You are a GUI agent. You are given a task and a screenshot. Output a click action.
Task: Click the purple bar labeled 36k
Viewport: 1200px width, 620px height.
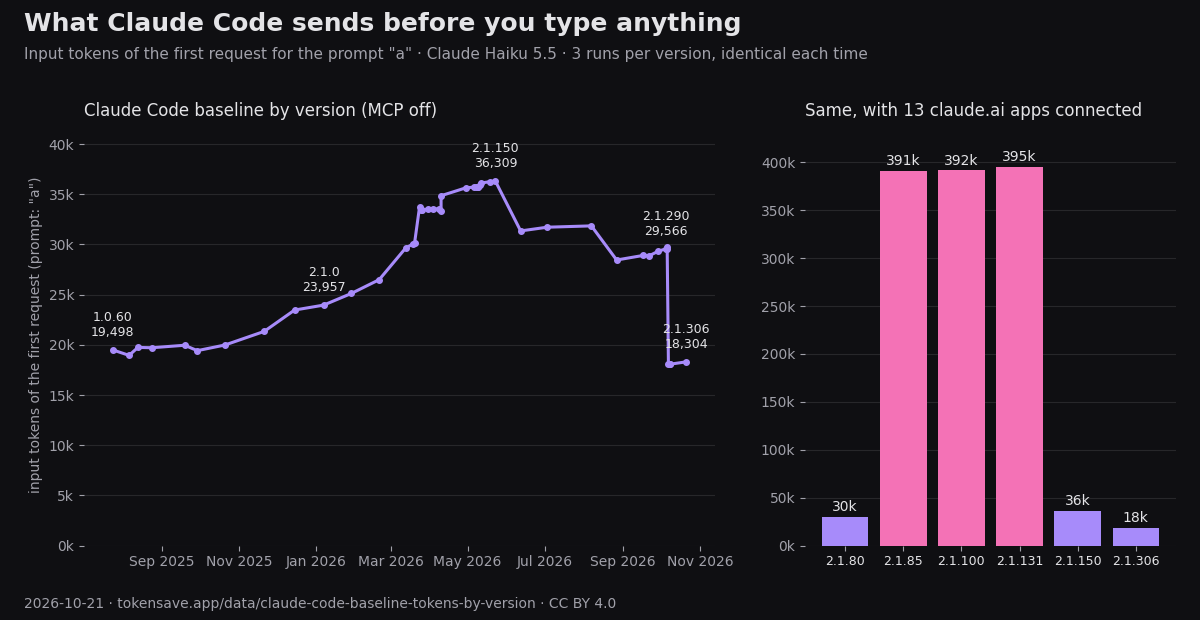(1077, 528)
